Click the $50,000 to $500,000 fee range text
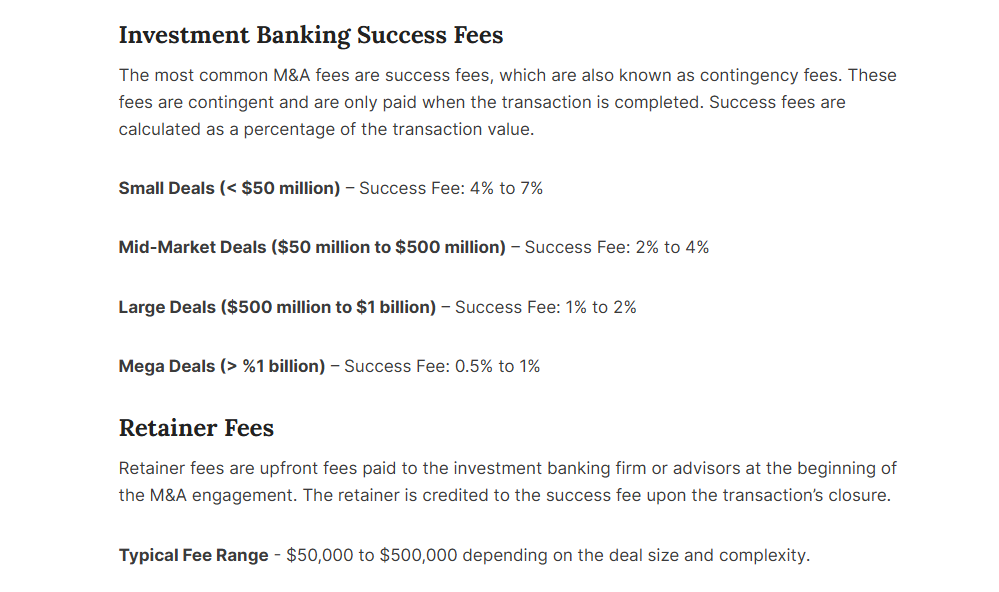This screenshot has height=592, width=999. point(372,556)
